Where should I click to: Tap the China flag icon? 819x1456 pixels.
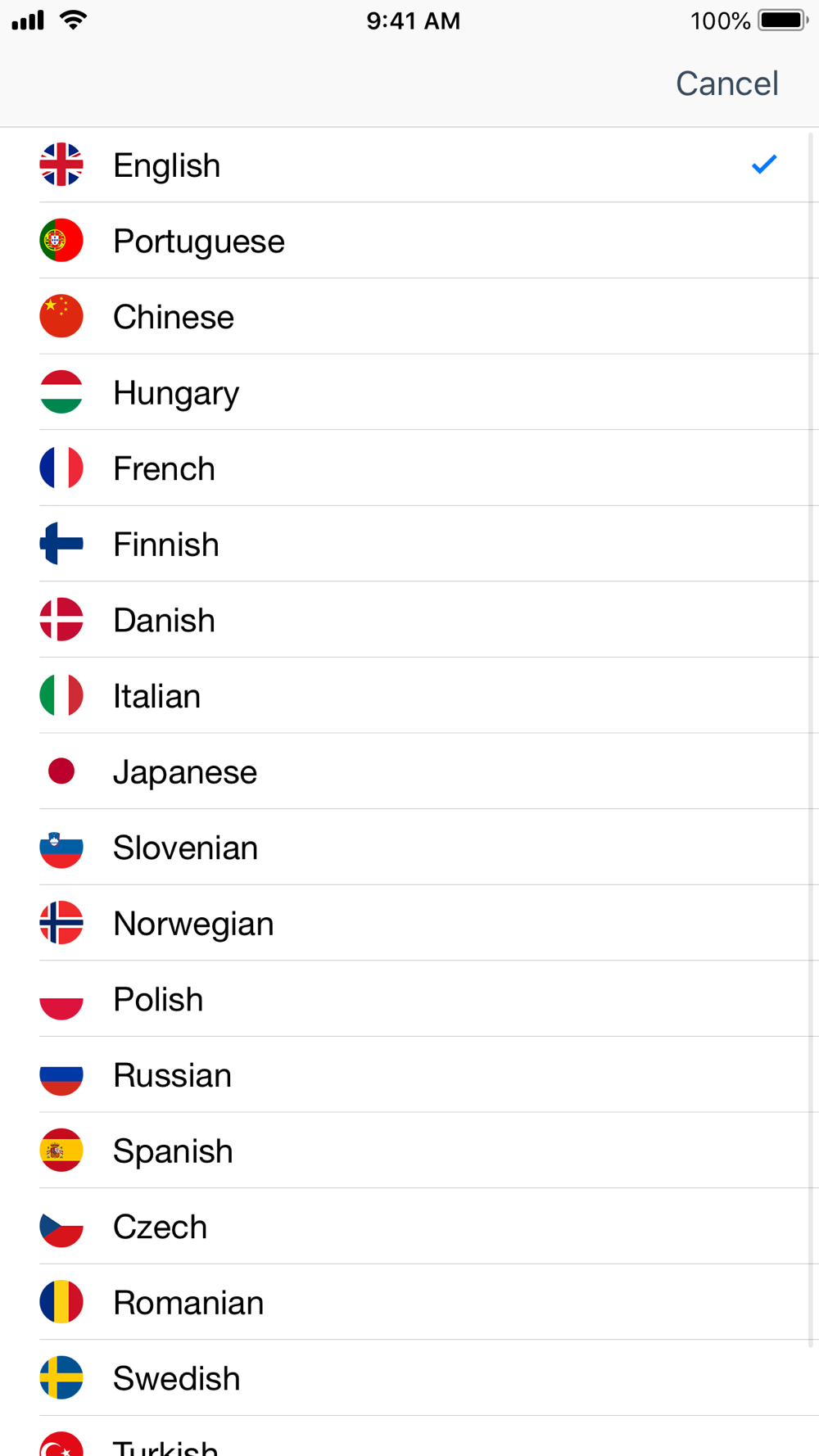pos(61,316)
